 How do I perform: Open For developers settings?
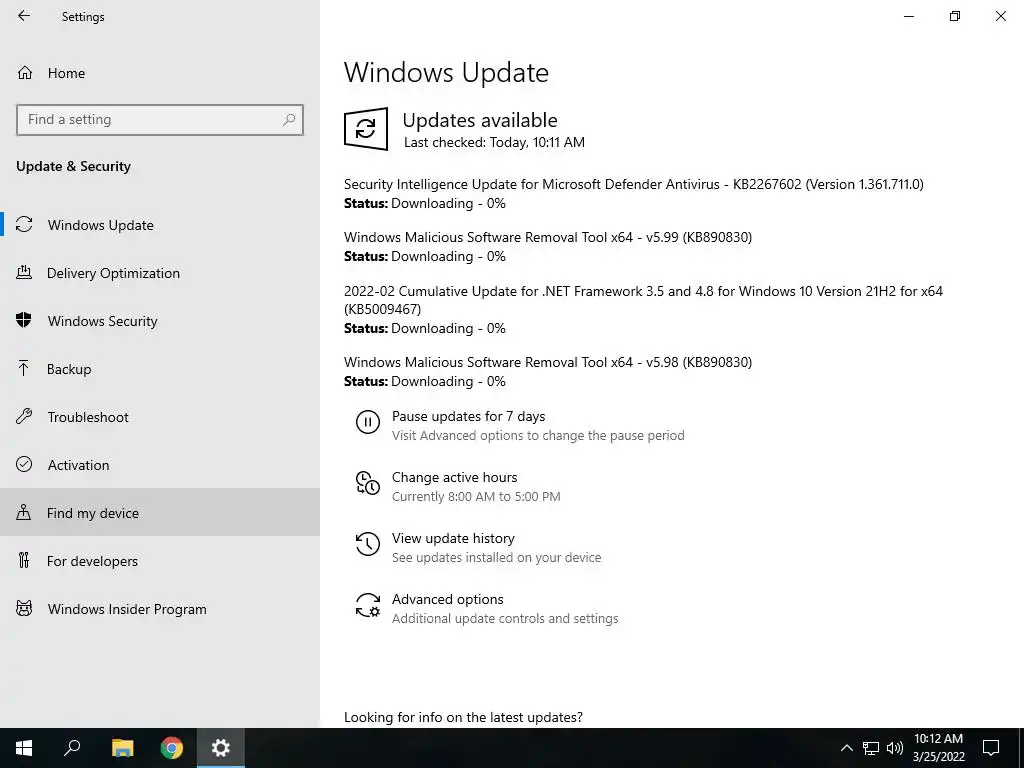[159, 561]
